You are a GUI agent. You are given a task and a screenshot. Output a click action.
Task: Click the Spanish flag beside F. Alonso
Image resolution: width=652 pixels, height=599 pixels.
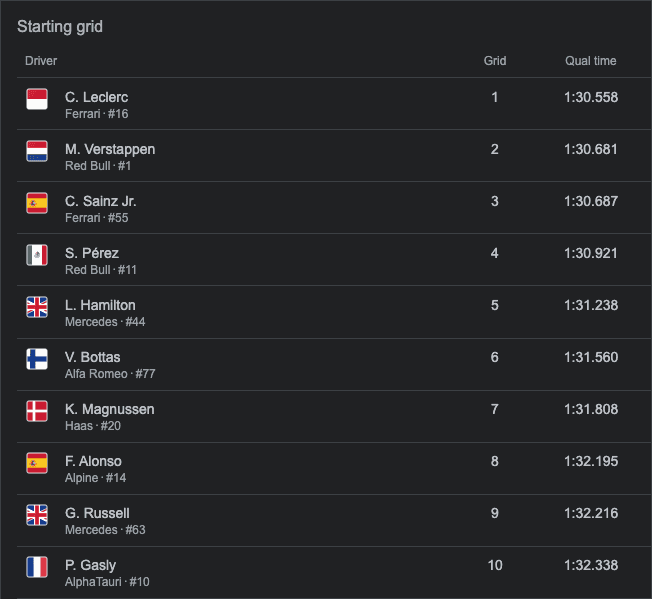pos(37,463)
